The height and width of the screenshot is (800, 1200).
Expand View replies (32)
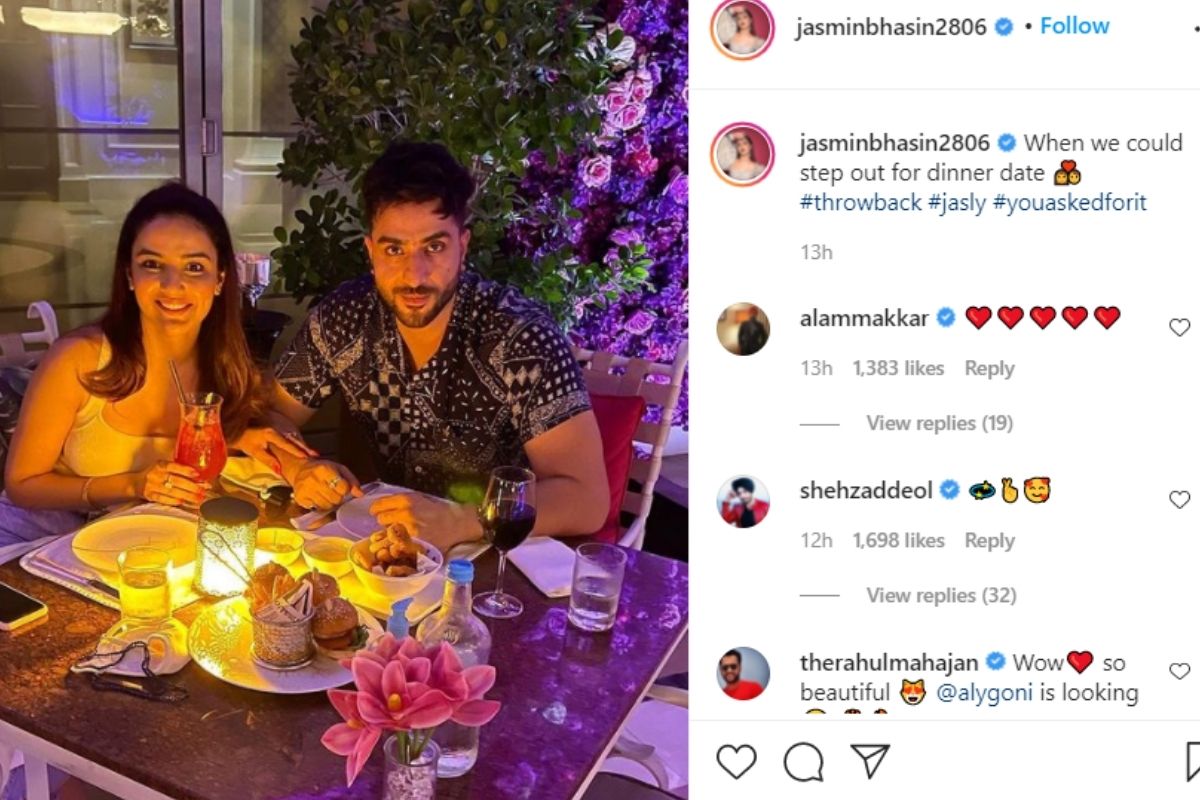(x=941, y=595)
